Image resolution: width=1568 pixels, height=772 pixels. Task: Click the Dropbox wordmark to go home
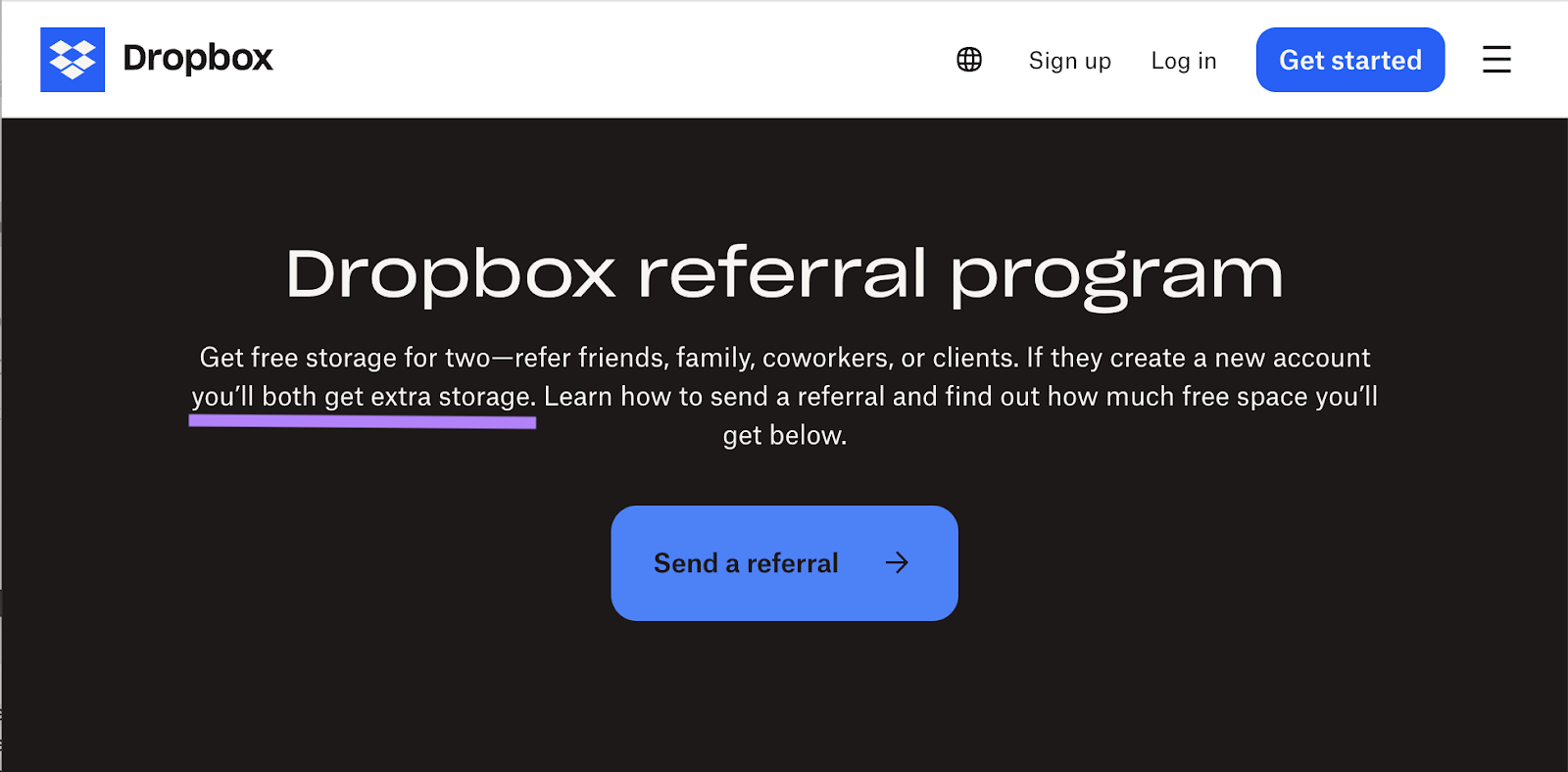[197, 59]
